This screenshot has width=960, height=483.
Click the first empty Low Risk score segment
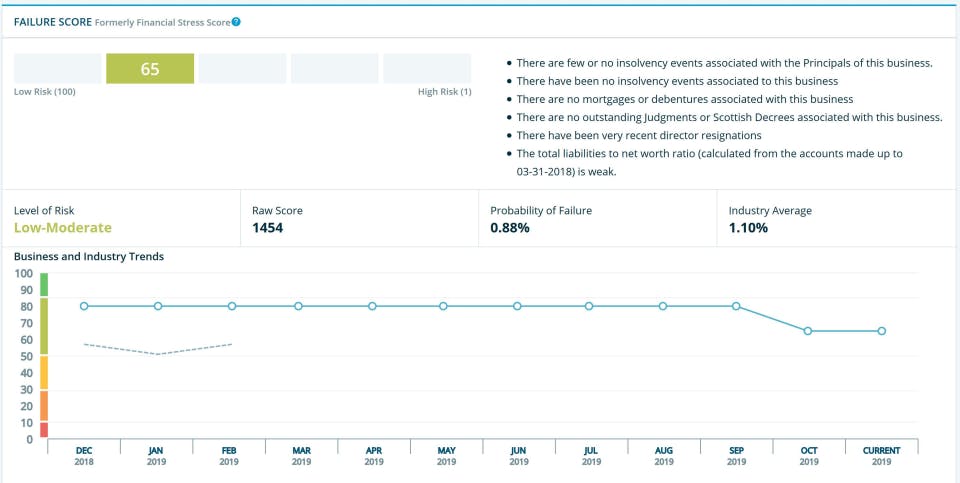pyautogui.click(x=58, y=69)
